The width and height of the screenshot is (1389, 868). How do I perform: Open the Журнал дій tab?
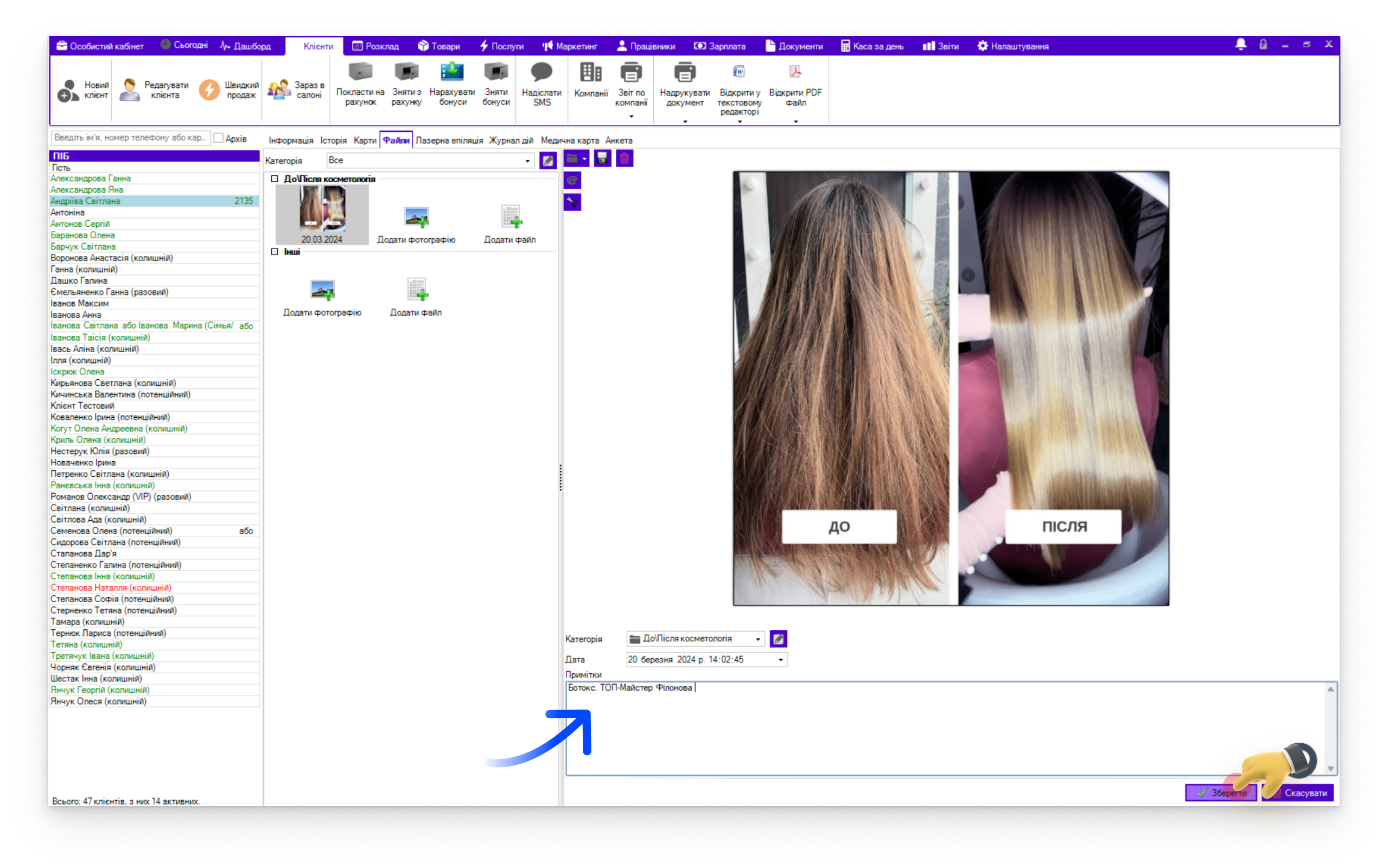(x=511, y=140)
